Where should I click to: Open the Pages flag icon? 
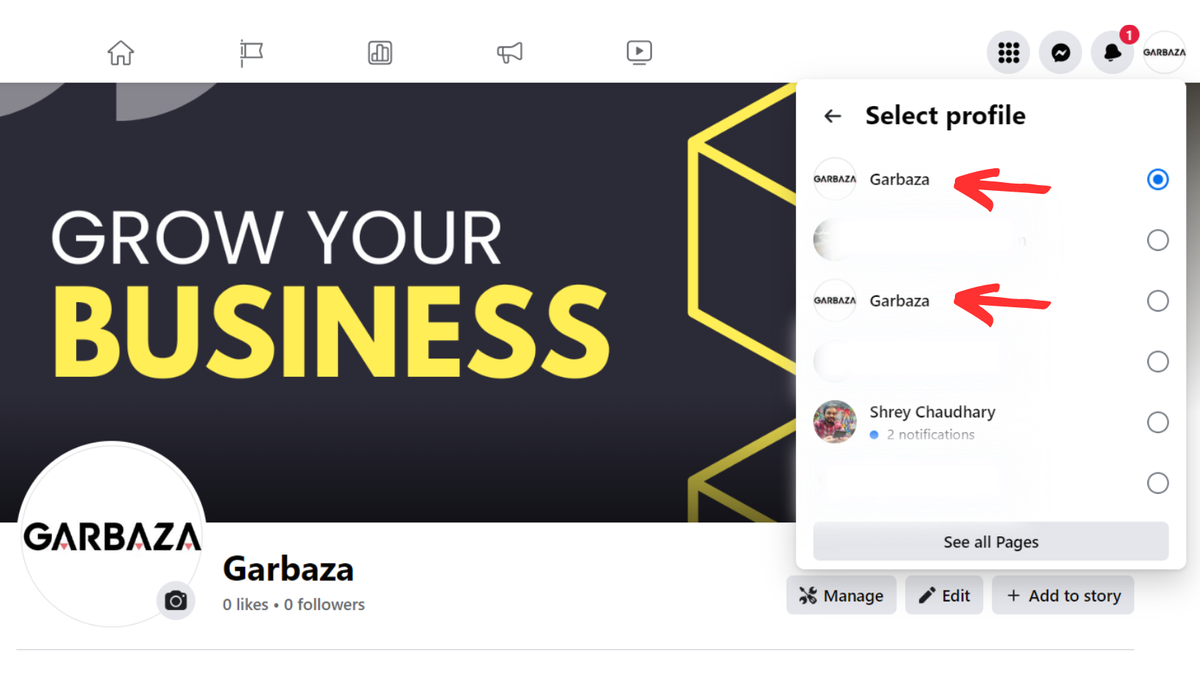251,52
